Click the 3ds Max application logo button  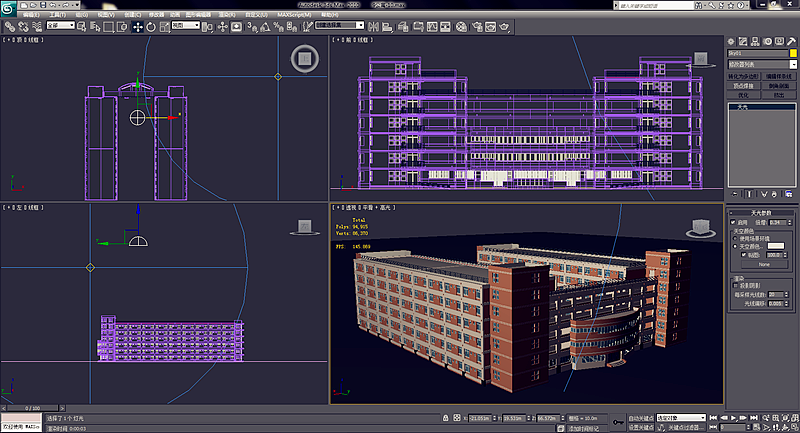click(x=10, y=9)
